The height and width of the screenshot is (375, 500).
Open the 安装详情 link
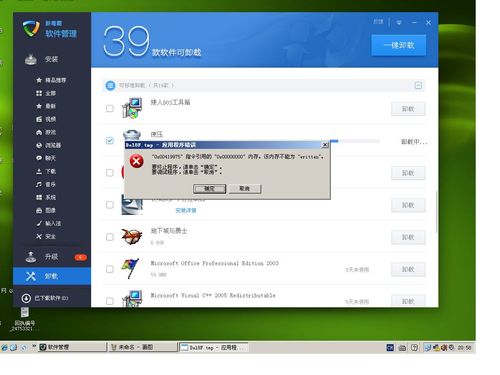(x=186, y=210)
